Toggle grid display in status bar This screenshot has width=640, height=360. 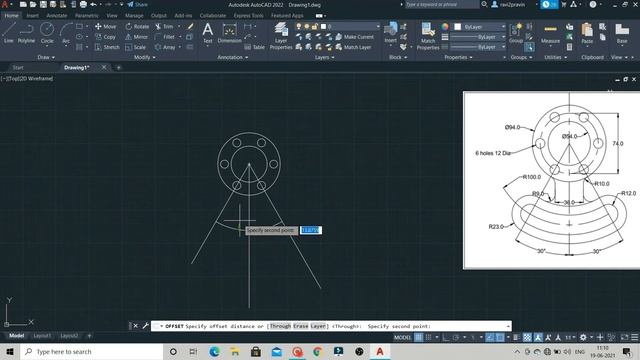click(x=418, y=337)
